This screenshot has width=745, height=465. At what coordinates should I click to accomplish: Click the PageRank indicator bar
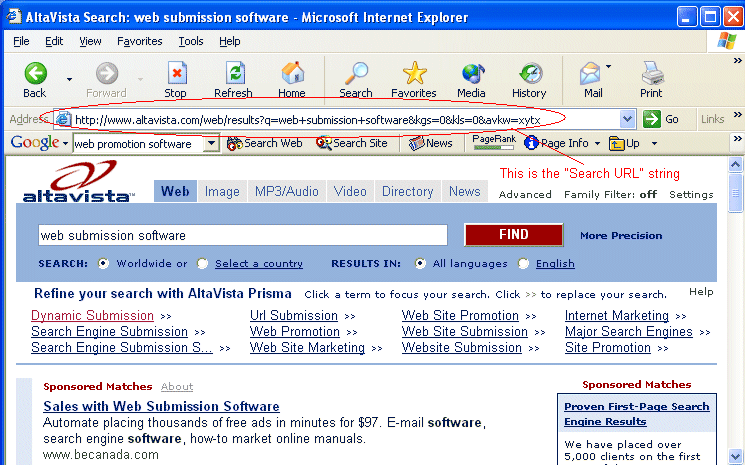[x=494, y=148]
